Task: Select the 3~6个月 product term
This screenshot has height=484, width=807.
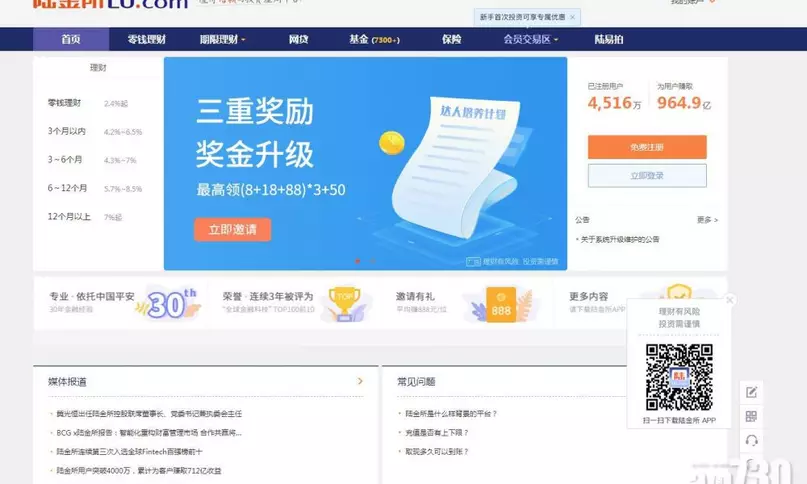Action: (65, 160)
